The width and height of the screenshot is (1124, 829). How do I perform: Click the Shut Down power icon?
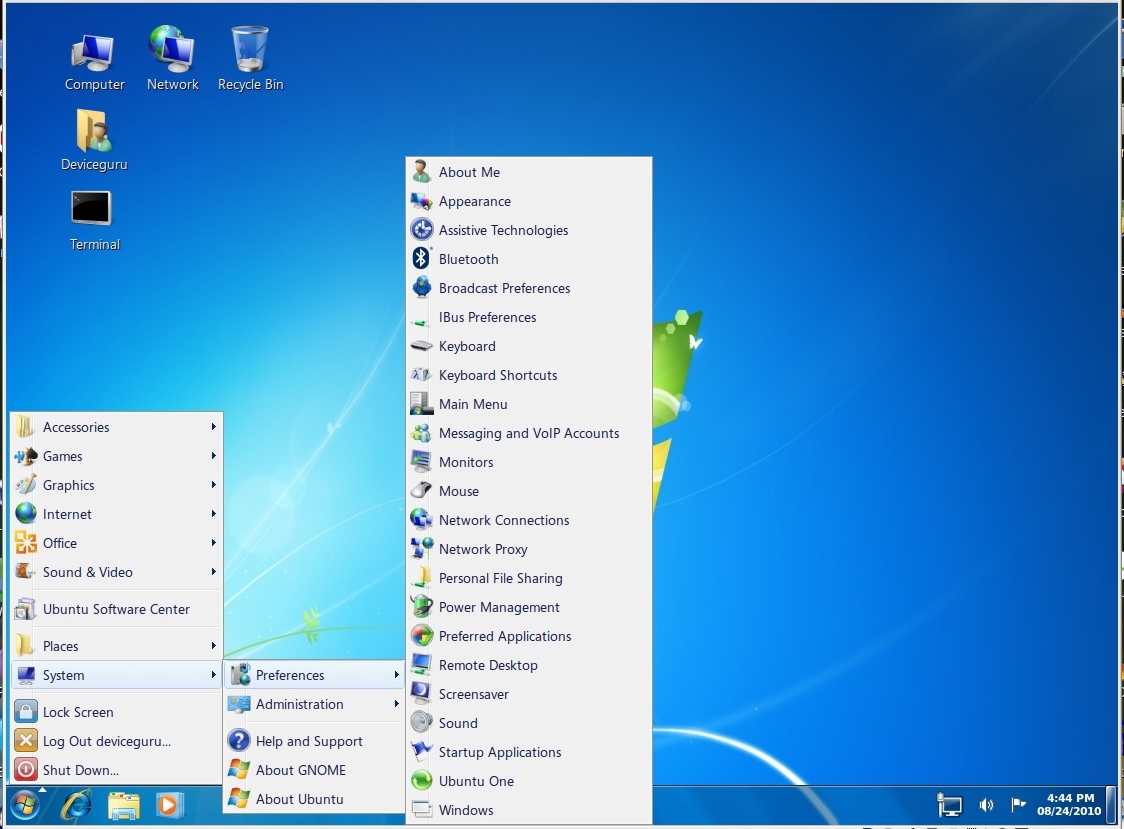pyautogui.click(x=26, y=769)
